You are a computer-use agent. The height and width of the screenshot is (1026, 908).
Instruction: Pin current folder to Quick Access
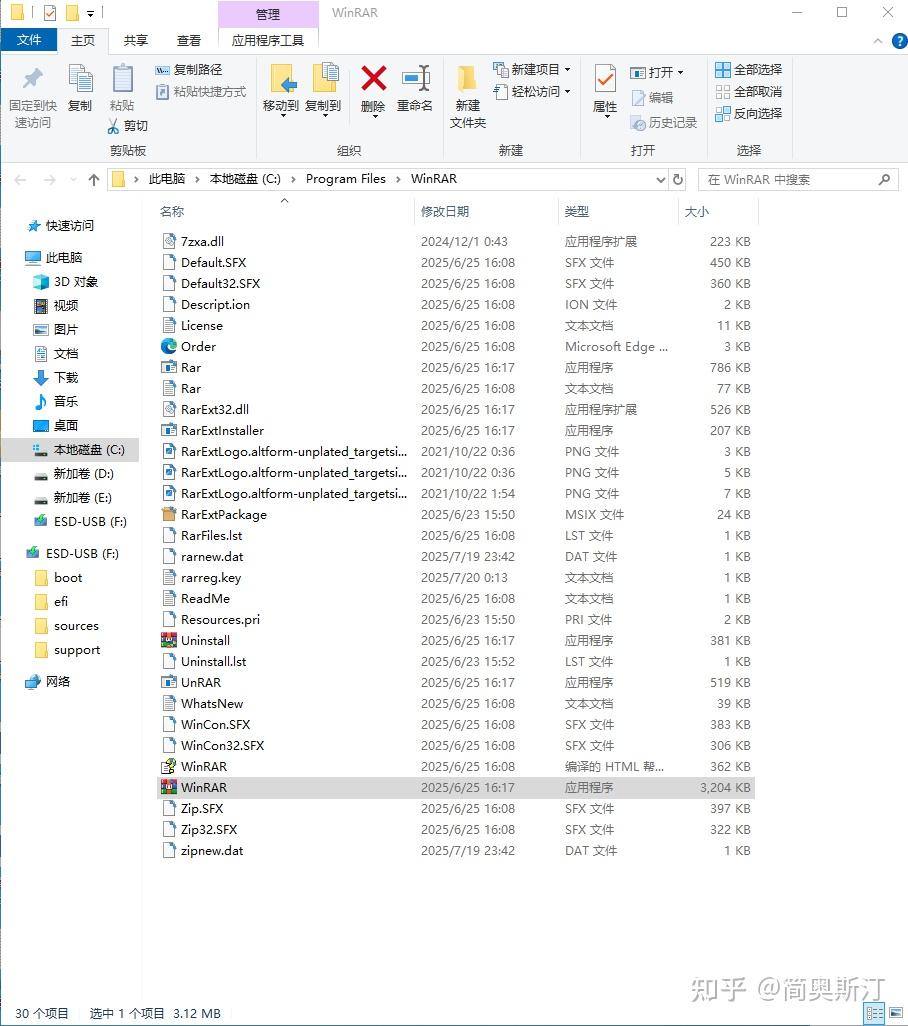(x=31, y=95)
